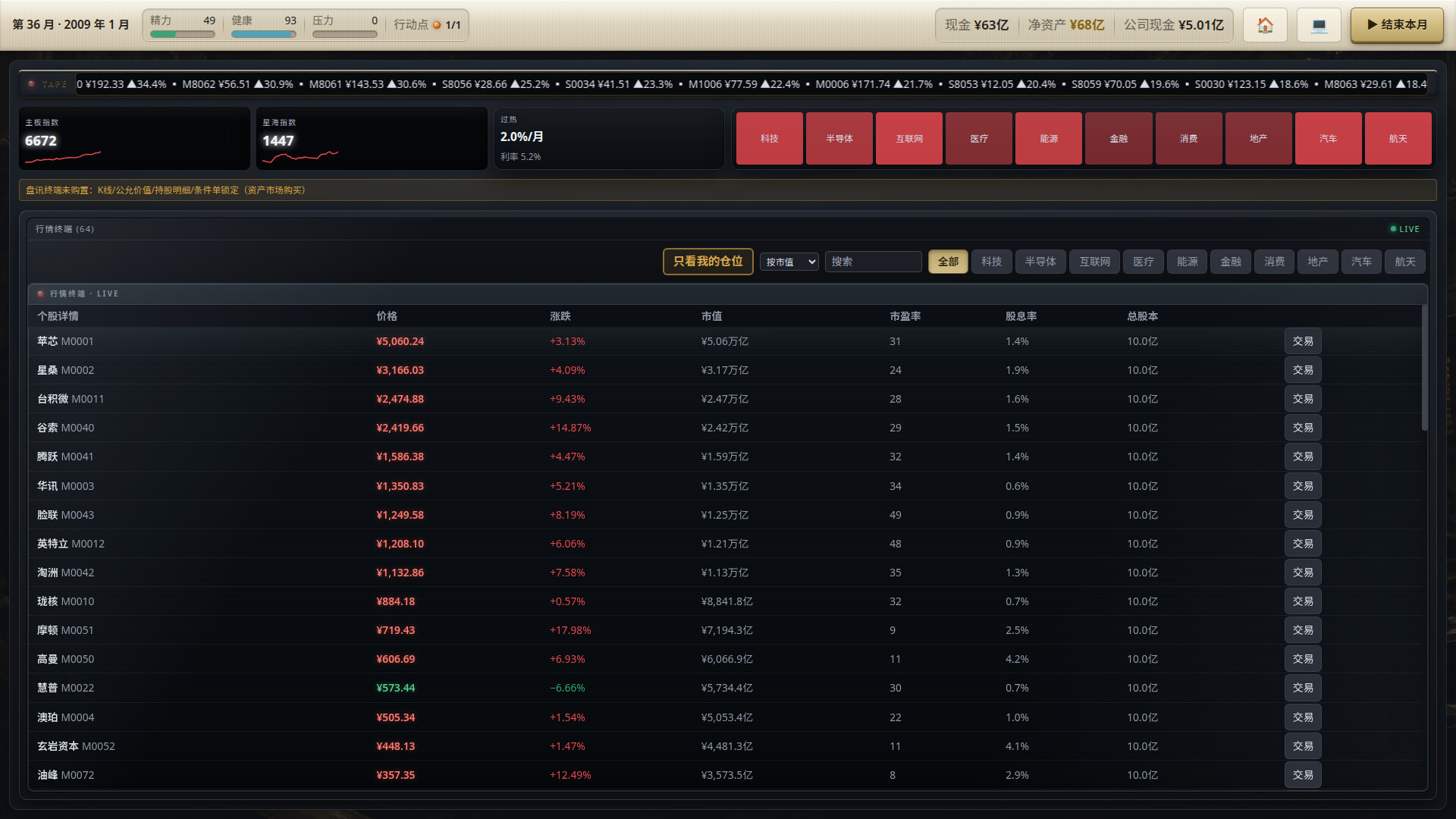Viewport: 1456px width, 819px height.
Task: Click the 交易 button for 苹芯 M0001
Action: (x=1303, y=341)
